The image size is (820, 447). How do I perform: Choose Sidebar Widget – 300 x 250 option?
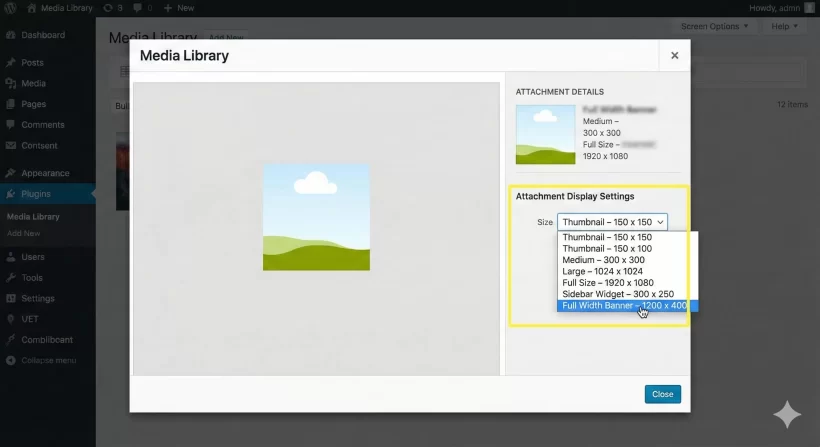[x=627, y=294]
